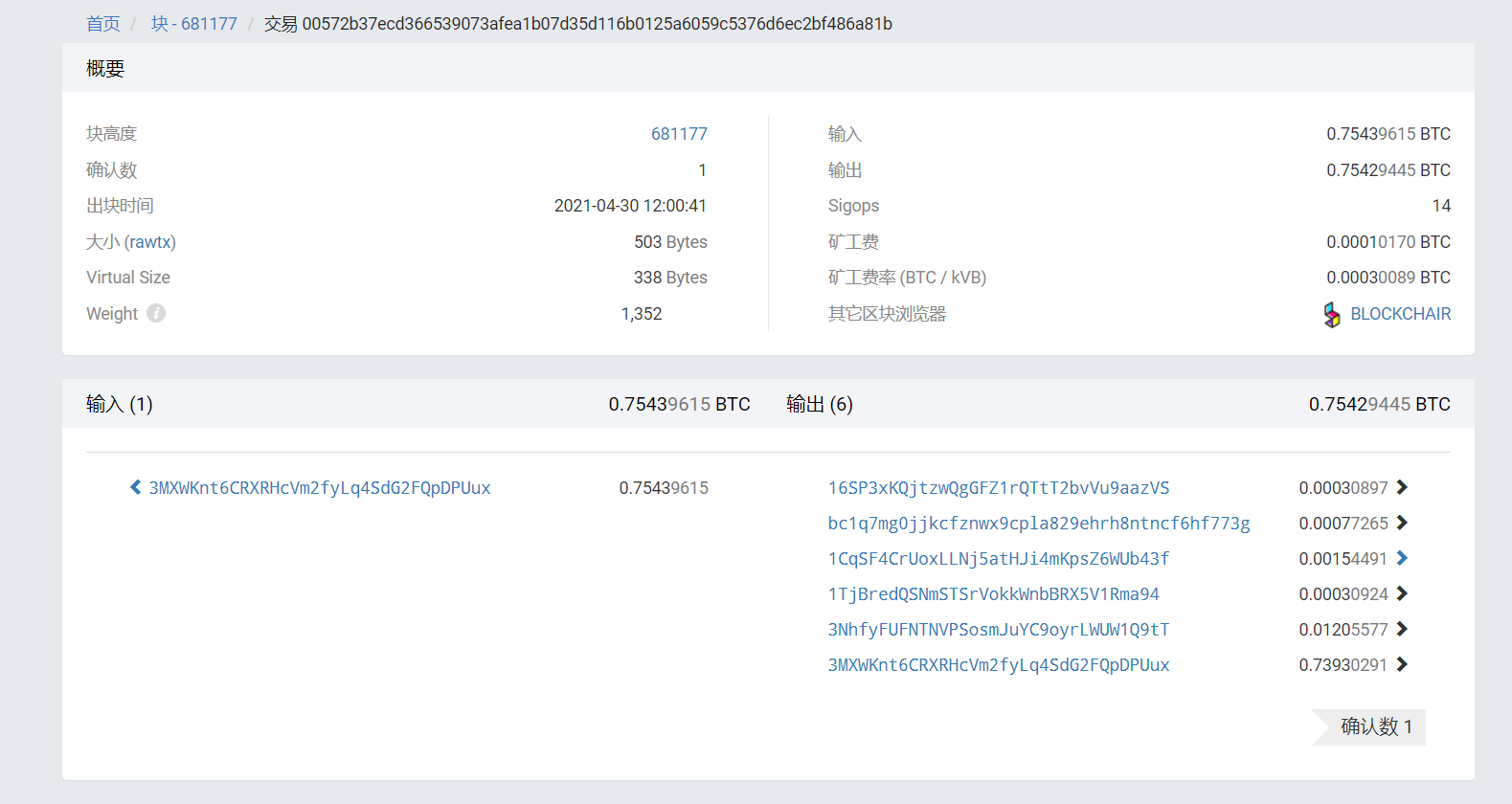The image size is (1512, 804).
Task: Click the 输入 (1) section heading
Action: 120,404
